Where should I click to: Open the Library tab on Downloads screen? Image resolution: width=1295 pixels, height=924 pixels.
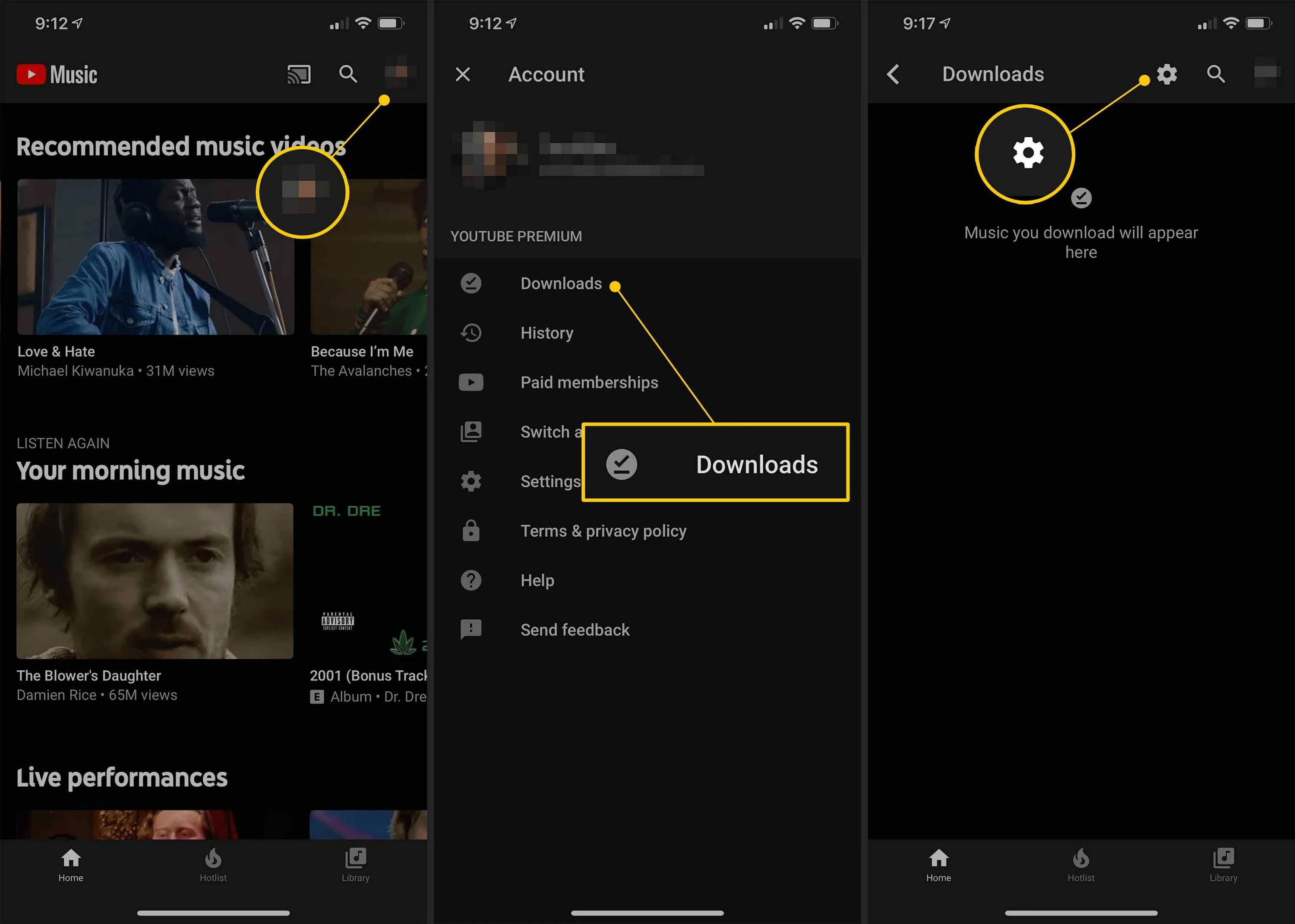pos(1223,865)
